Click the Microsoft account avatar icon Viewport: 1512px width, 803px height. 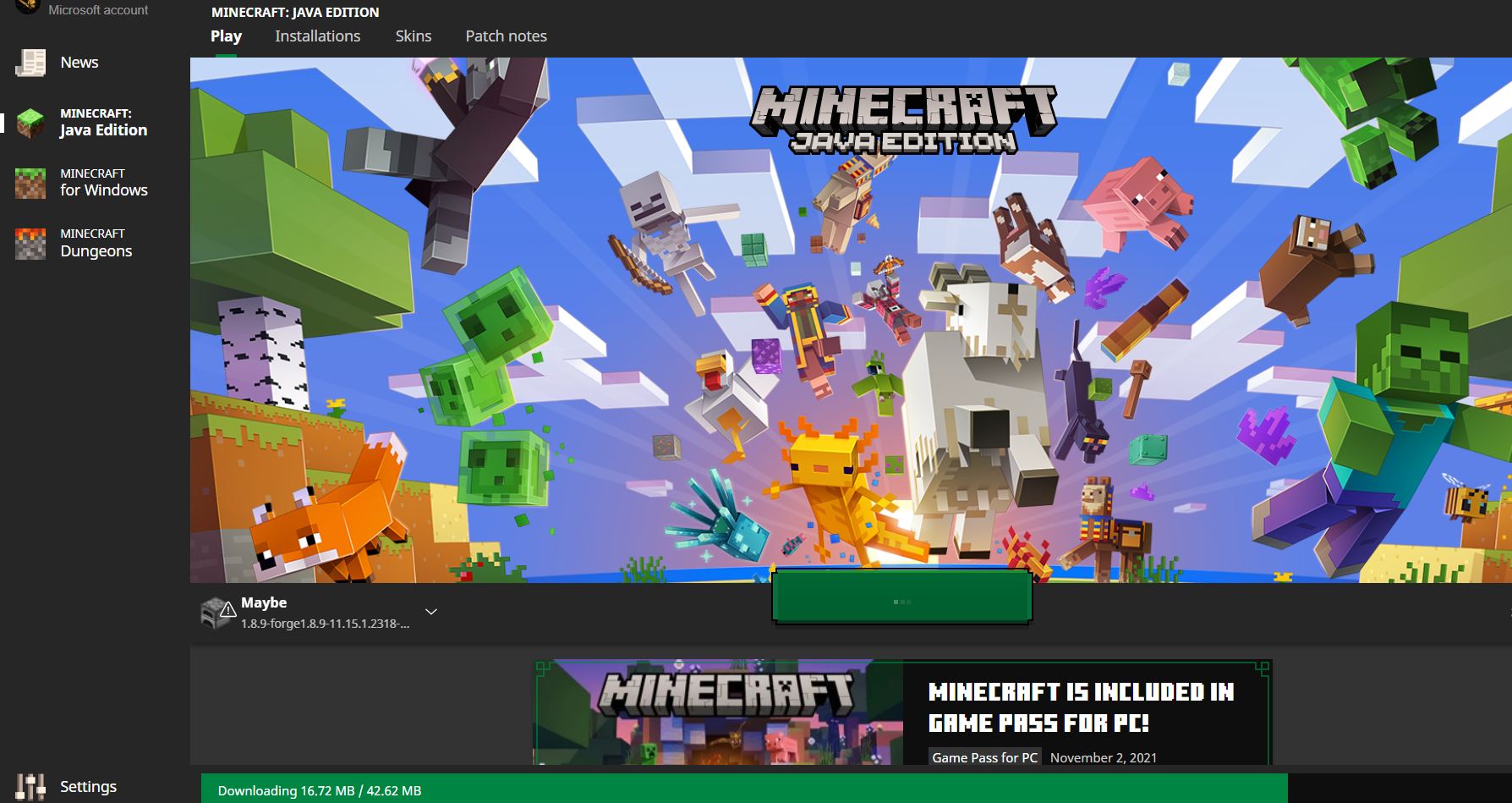coord(28,6)
